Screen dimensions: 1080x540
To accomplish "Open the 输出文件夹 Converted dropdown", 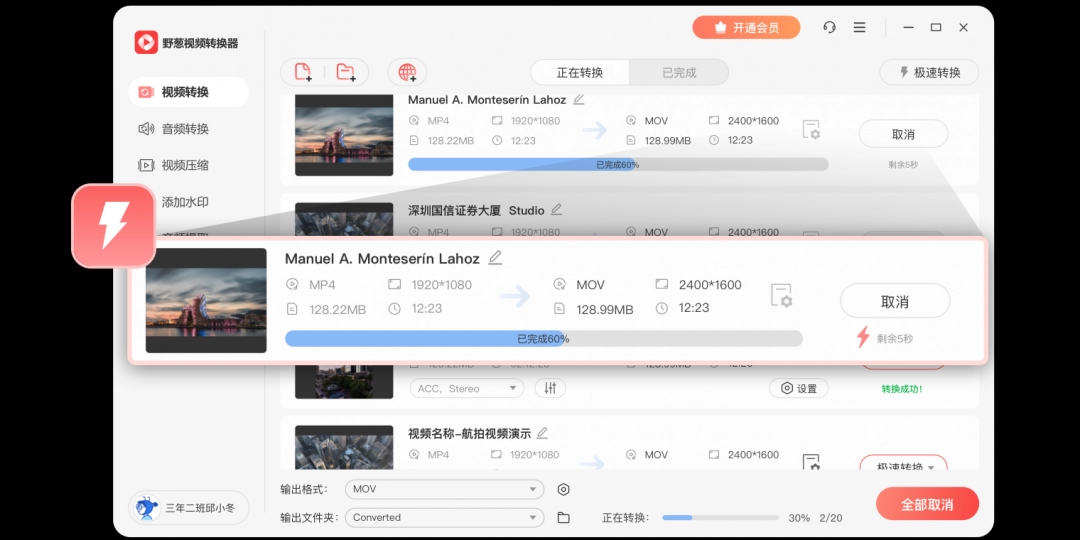I will click(x=444, y=517).
